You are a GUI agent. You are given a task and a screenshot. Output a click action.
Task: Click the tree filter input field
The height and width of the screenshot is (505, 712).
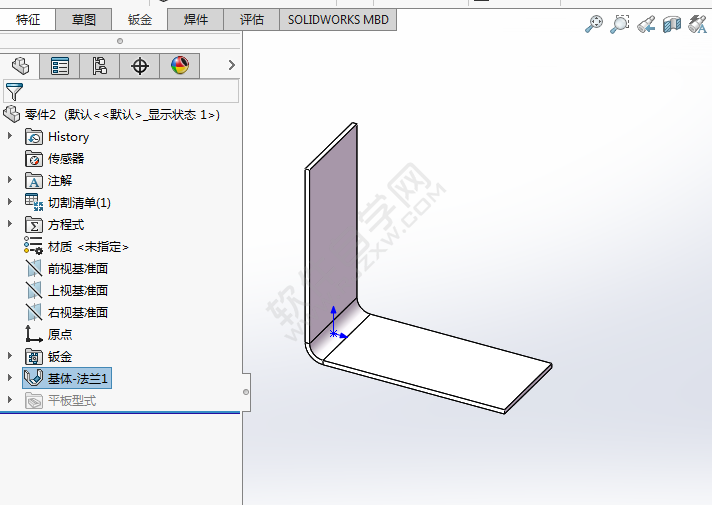click(121, 91)
